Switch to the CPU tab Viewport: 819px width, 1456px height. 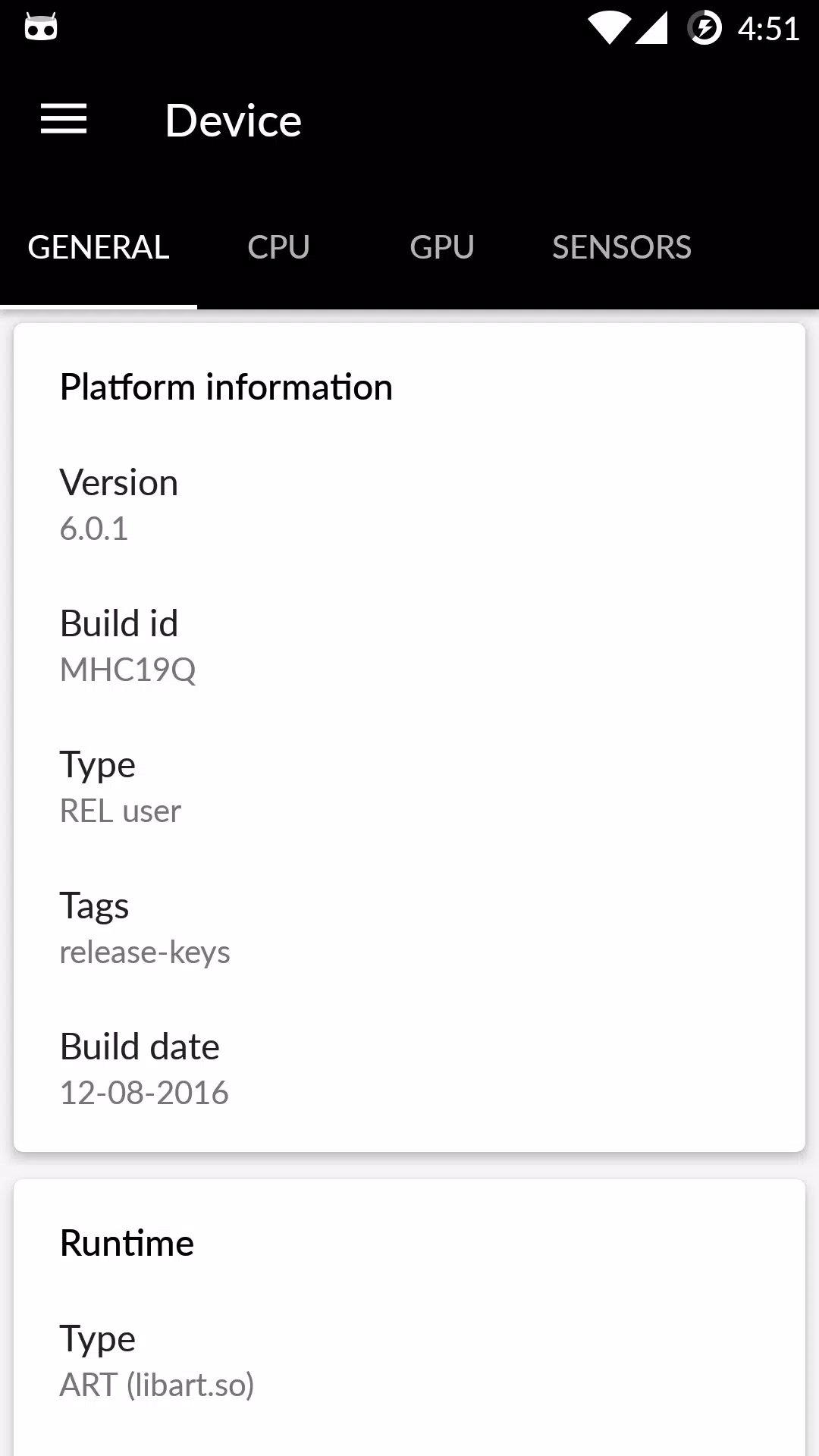tap(278, 248)
